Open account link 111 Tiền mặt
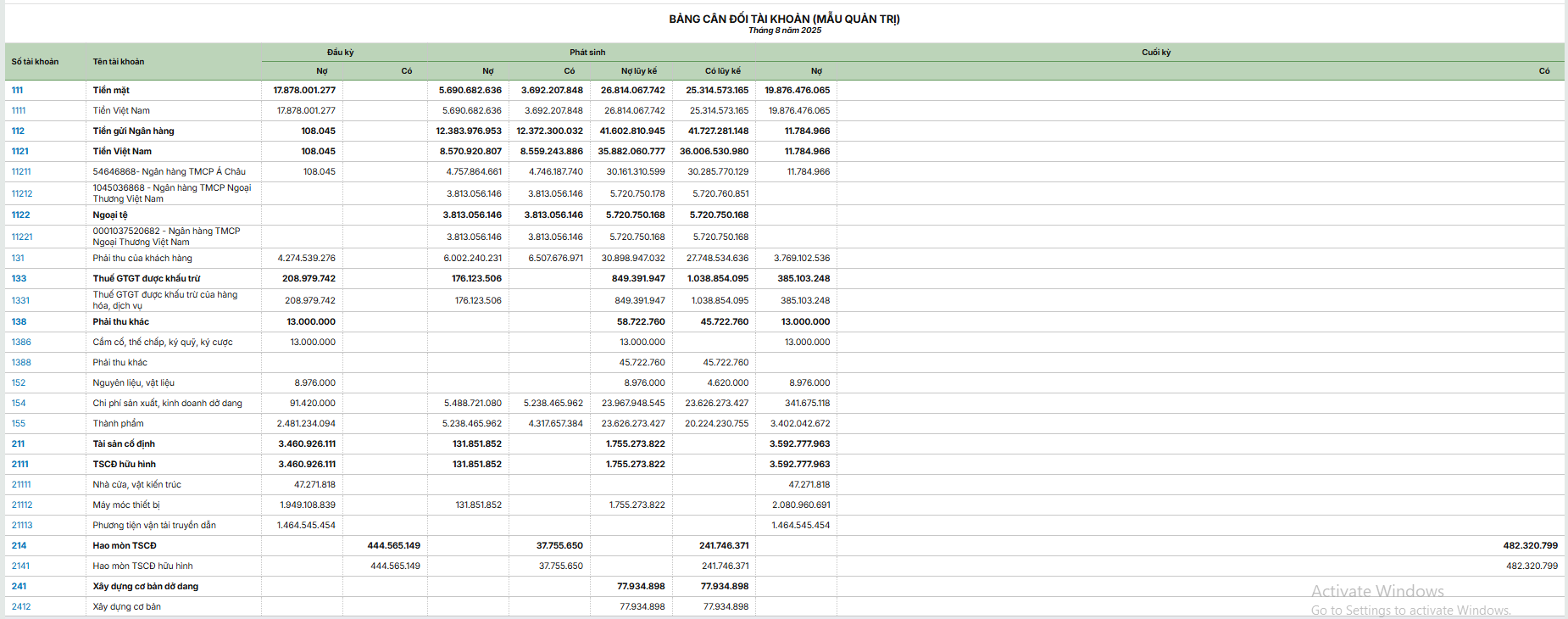1568x619 pixels. (17, 91)
